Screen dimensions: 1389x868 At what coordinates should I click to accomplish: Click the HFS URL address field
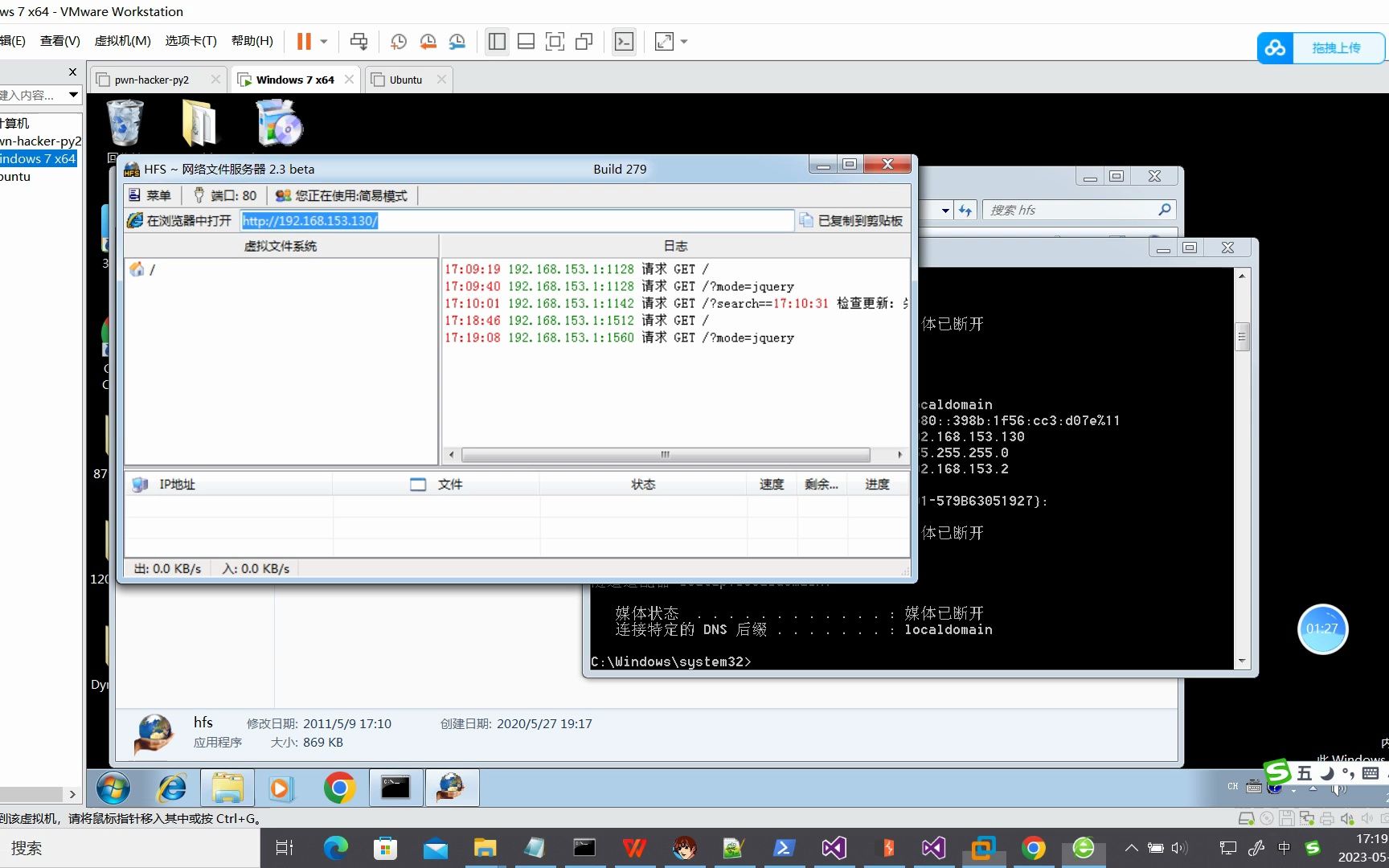coord(516,220)
